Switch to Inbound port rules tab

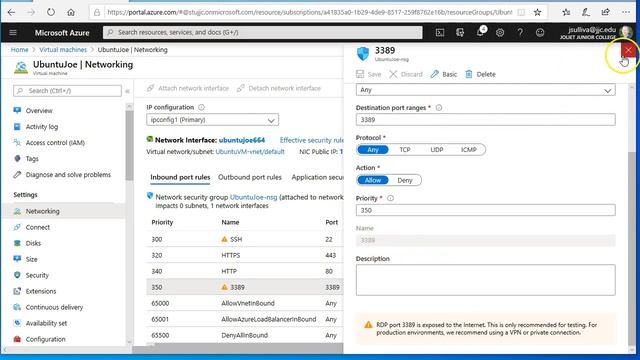click(x=180, y=178)
